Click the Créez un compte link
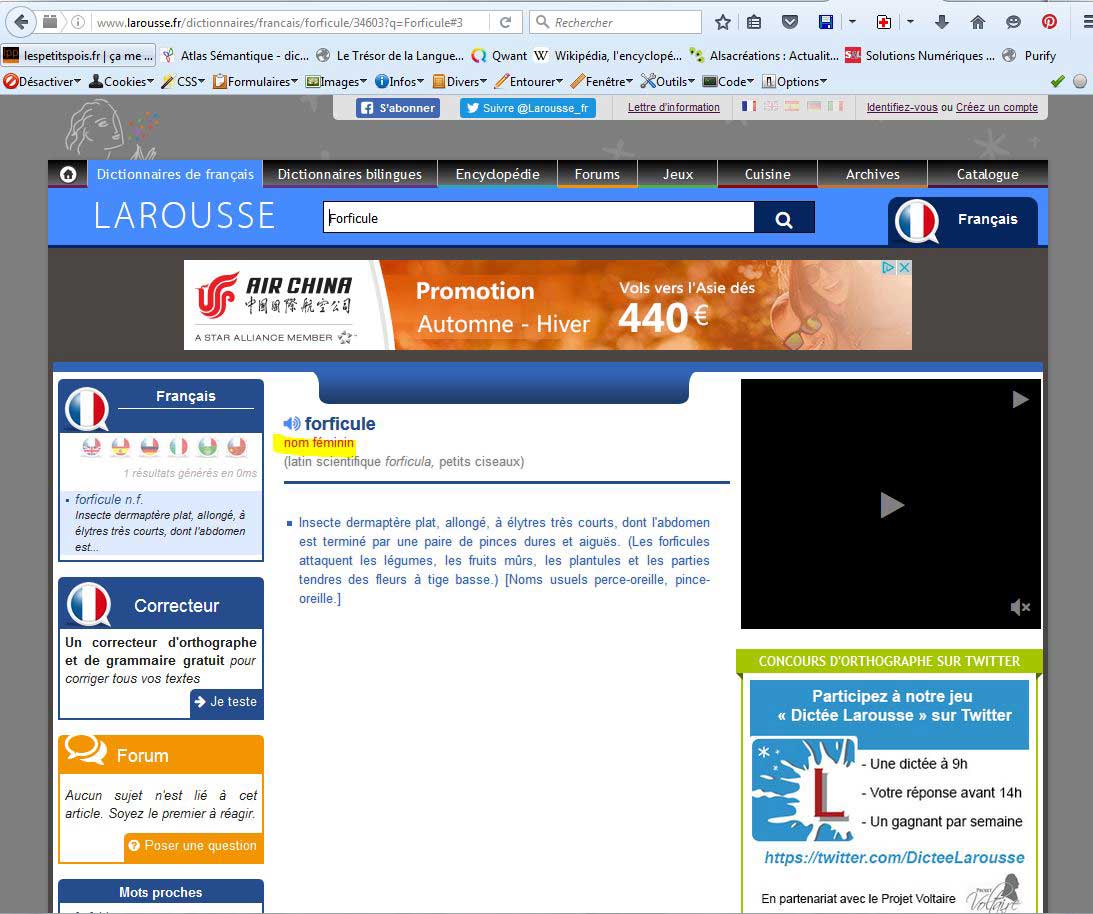Image resolution: width=1093 pixels, height=914 pixels. pos(997,107)
